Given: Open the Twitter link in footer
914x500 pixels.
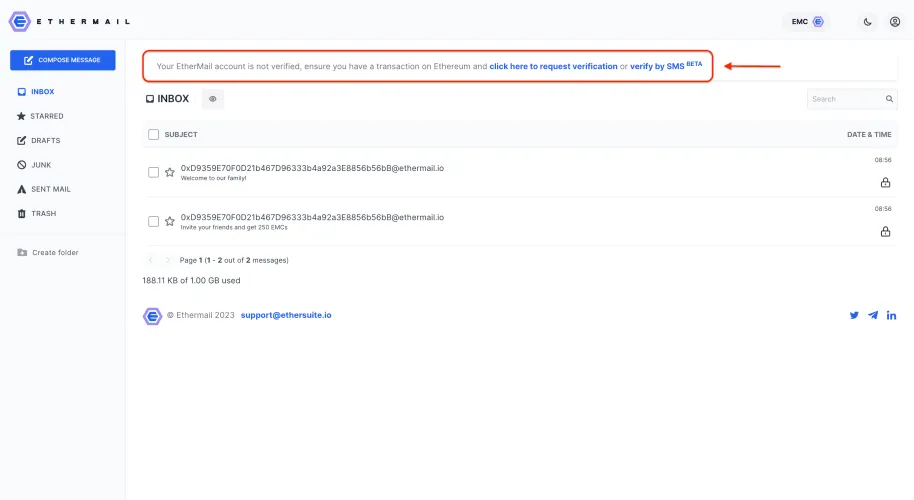Looking at the screenshot, I should [854, 315].
